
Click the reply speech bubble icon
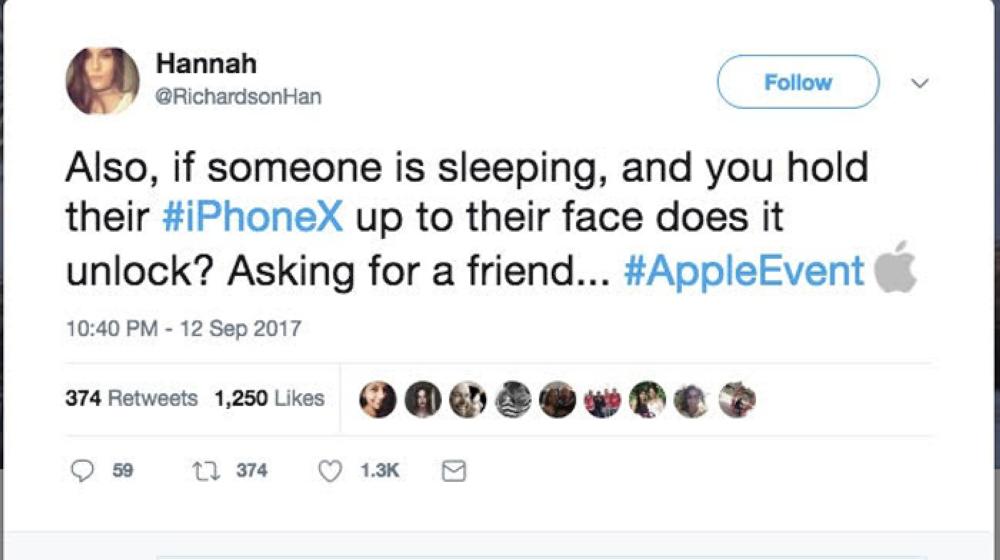pos(85,470)
